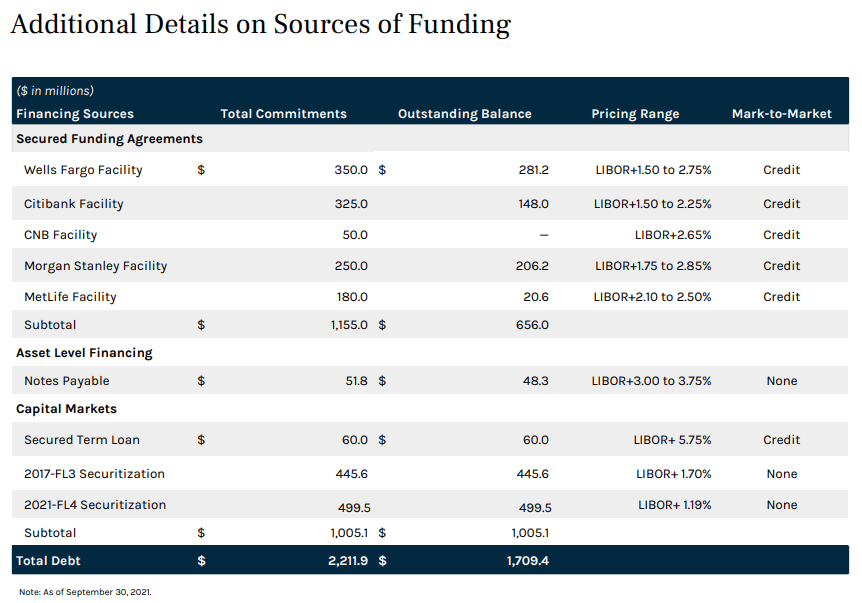The width and height of the screenshot is (862, 603).
Task: Click the 2017-FL3 Securitization label
Action: tap(95, 473)
